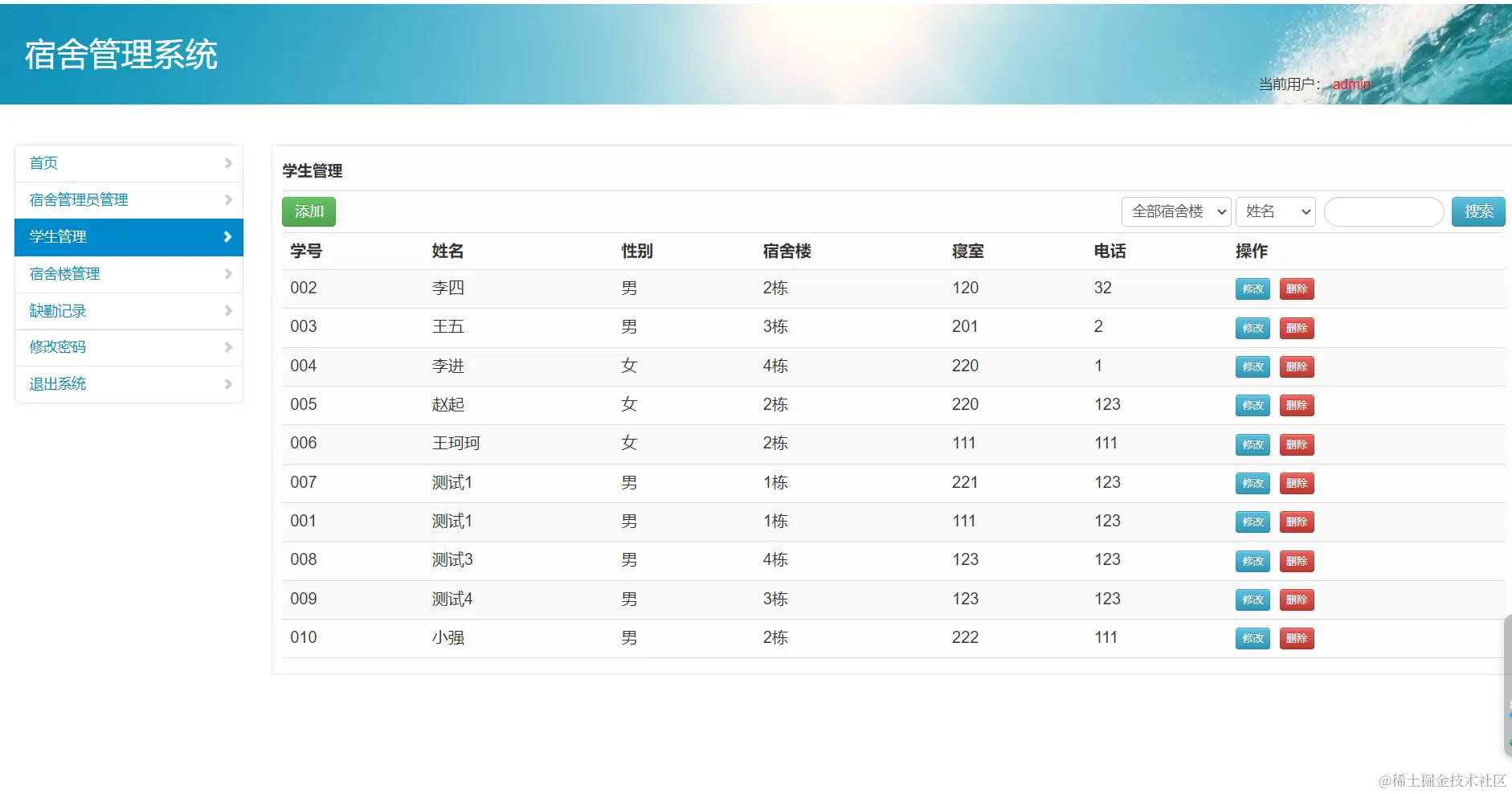1512x794 pixels.
Task: Click 修改 in the 007 row
Action: coord(1253,483)
